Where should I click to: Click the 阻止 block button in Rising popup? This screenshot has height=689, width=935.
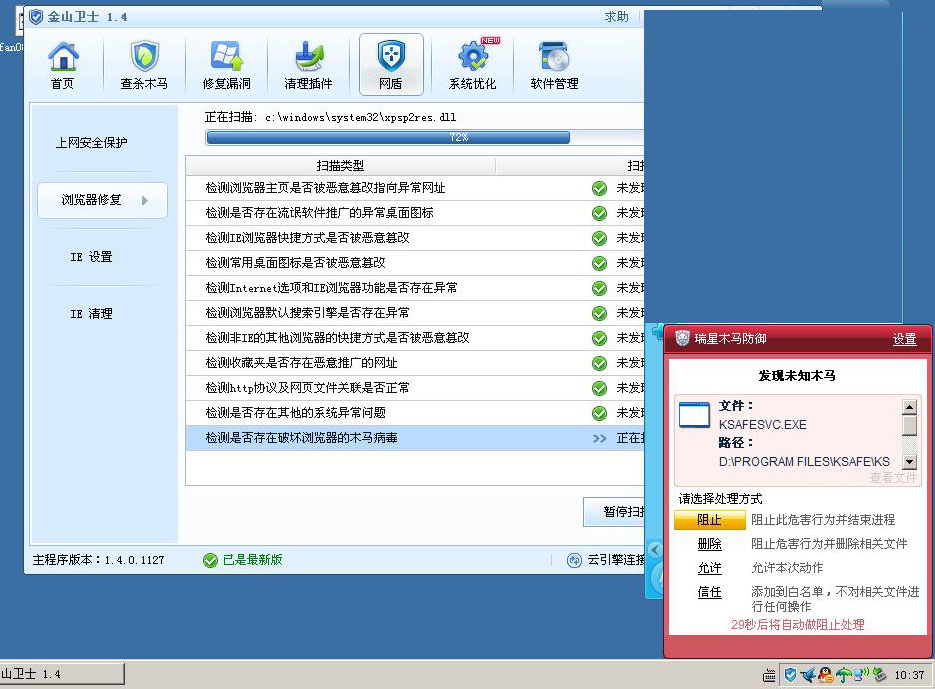[710, 520]
